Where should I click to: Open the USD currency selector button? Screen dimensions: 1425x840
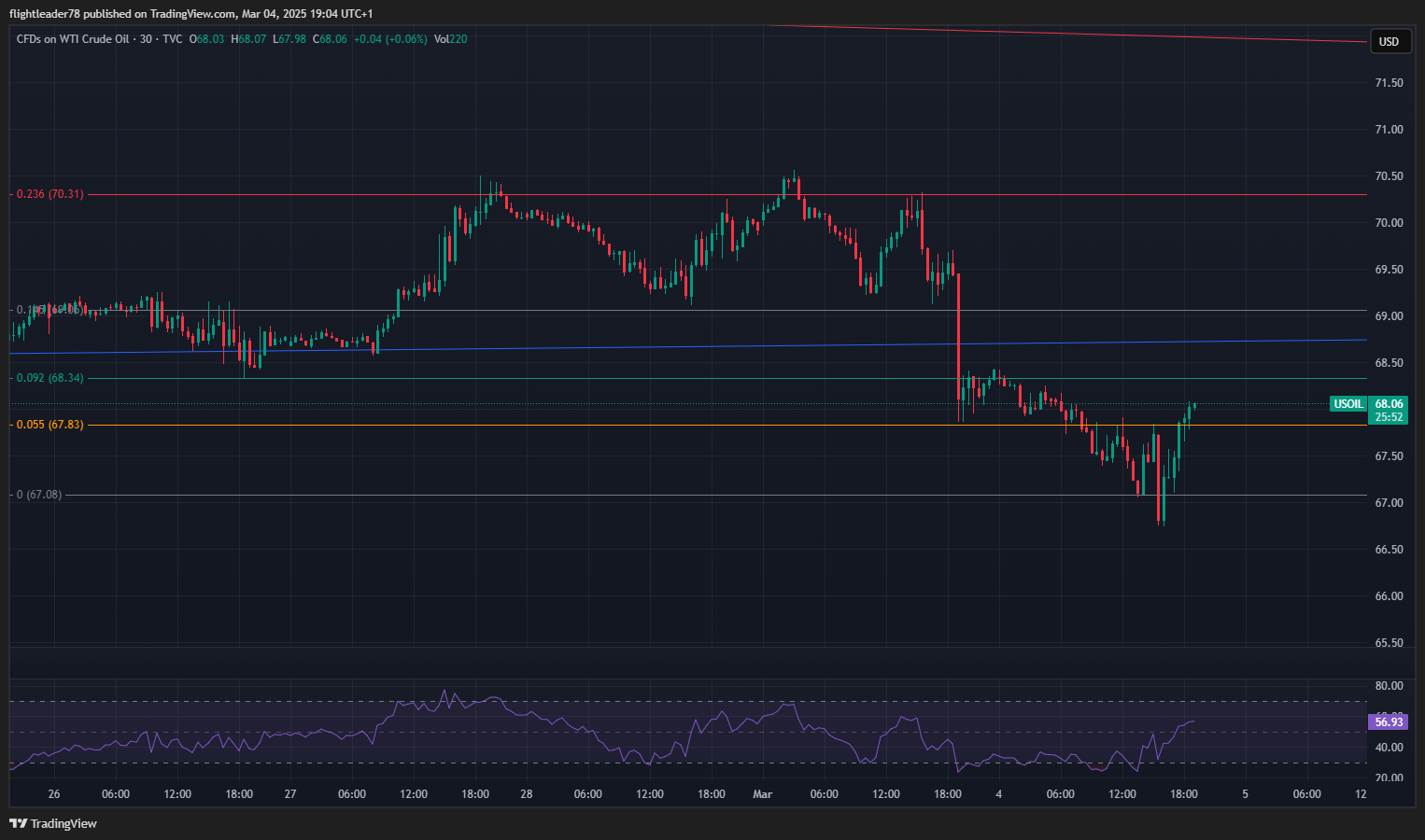1389,41
